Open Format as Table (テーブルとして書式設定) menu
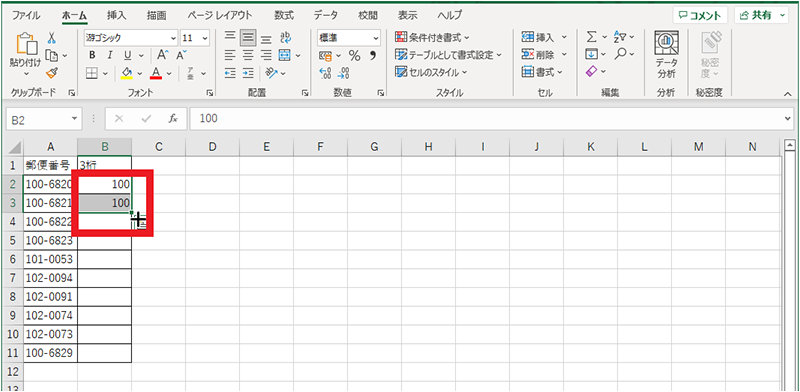The height and width of the screenshot is (392, 800). pos(448,55)
